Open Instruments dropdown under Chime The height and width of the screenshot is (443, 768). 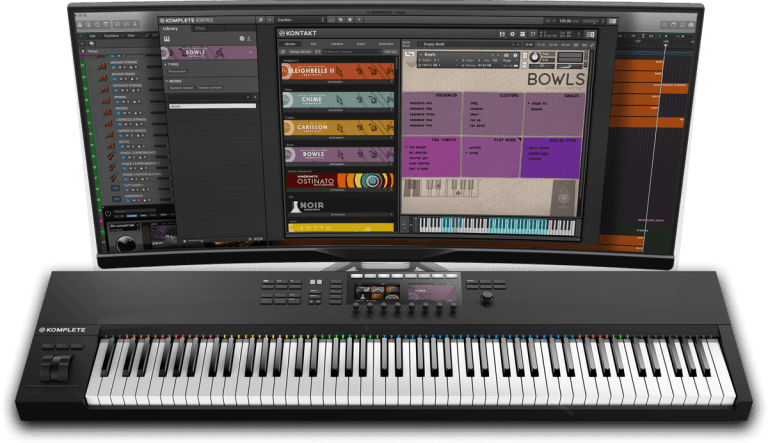coord(339,110)
